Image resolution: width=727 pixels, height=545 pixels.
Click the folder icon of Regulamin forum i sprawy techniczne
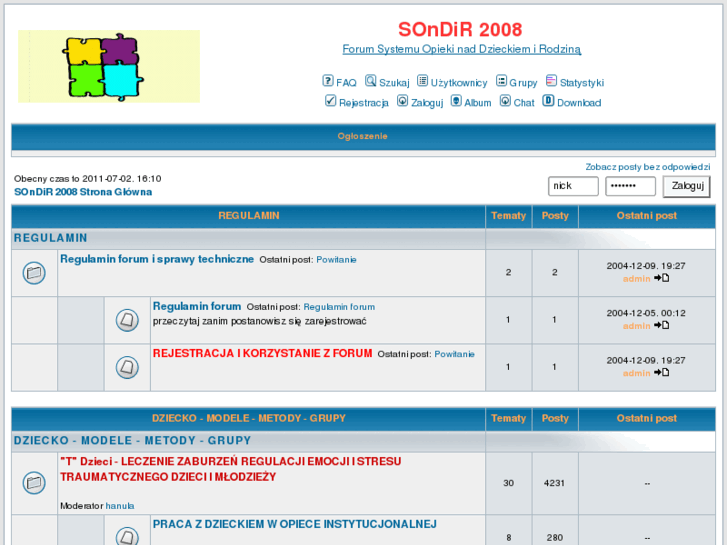tap(34, 273)
